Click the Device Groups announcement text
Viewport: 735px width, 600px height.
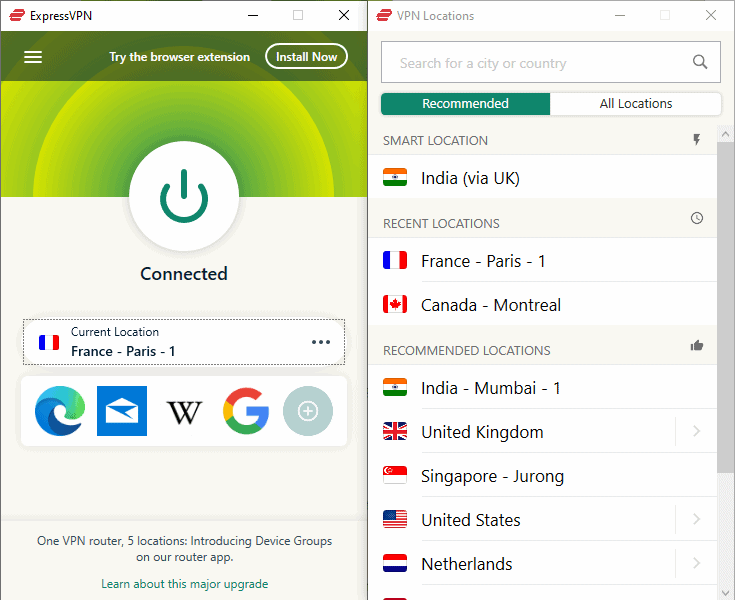(x=185, y=548)
